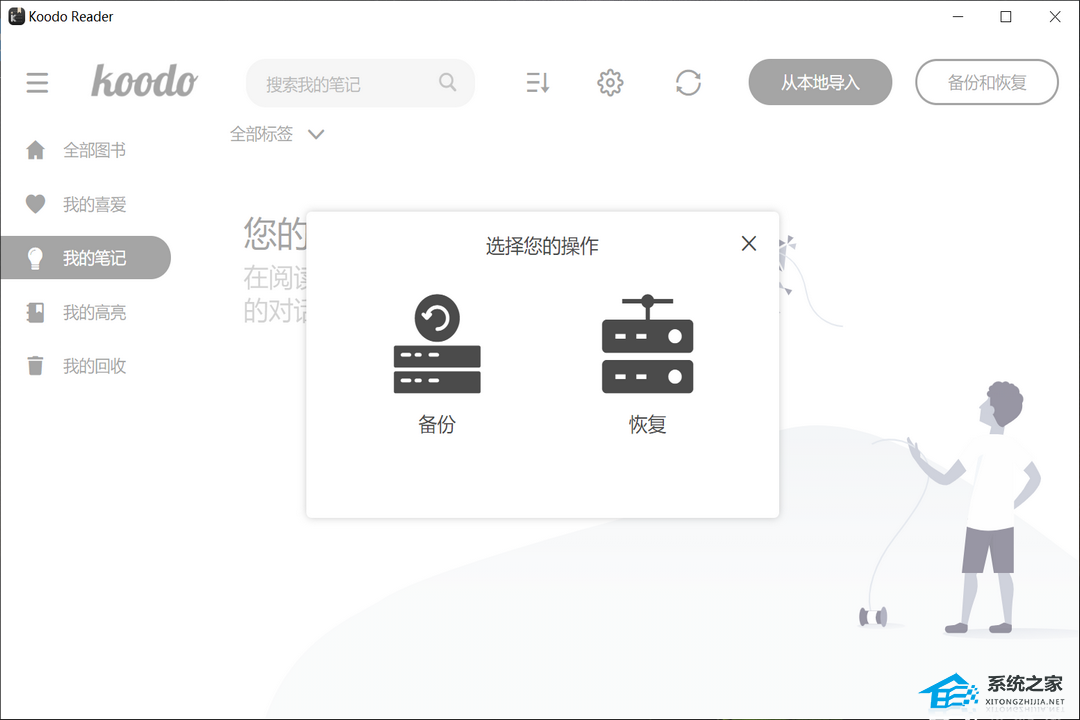Go to 我的喜爱 section
1080x720 pixels.
pos(85,204)
